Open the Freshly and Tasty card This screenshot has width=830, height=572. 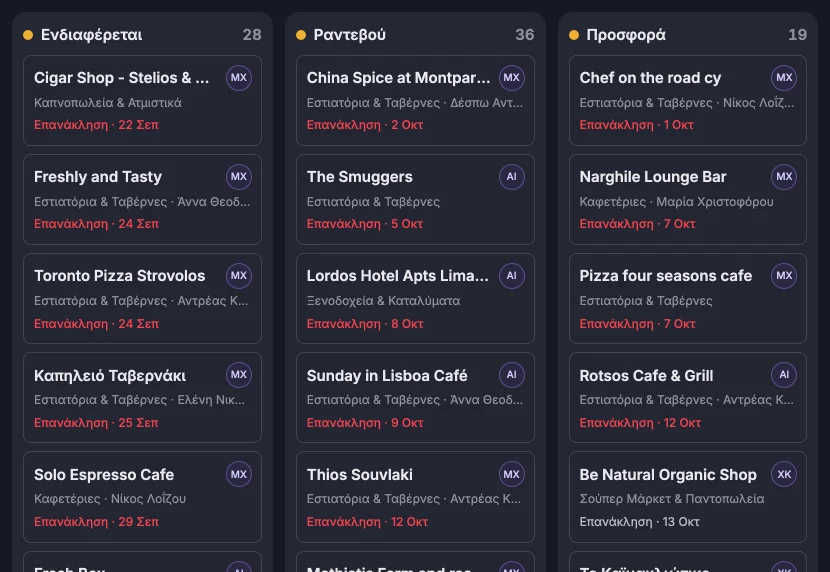[x=142, y=199]
